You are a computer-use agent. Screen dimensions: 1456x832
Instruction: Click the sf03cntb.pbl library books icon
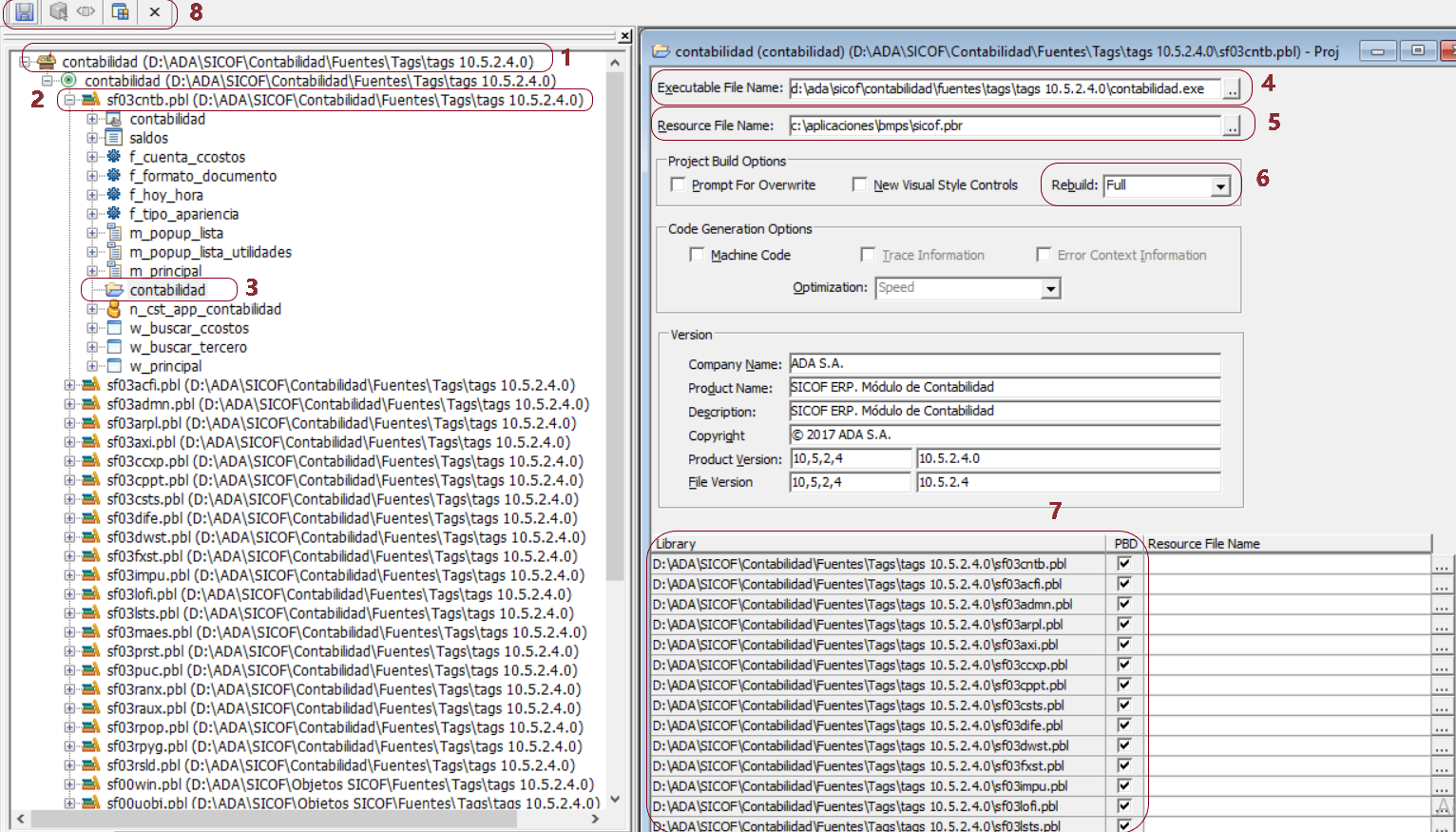pyautogui.click(x=91, y=100)
